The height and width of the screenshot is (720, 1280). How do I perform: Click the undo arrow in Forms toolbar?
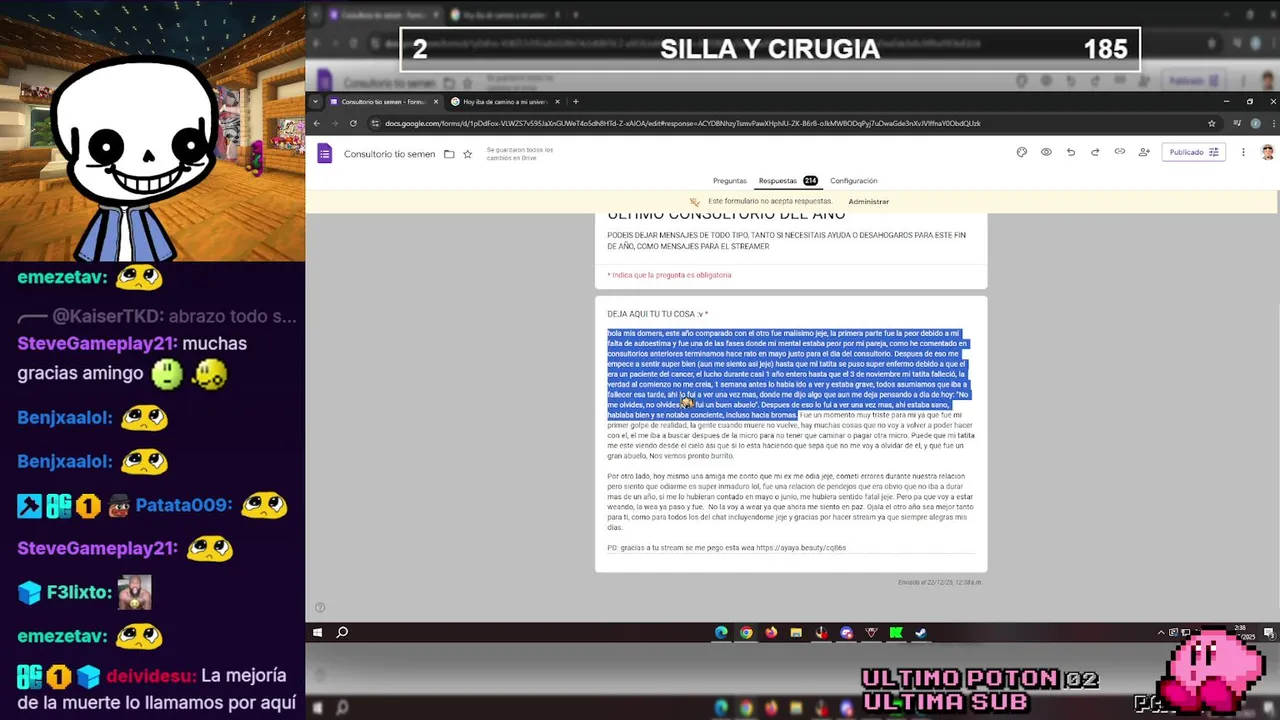click(x=1071, y=152)
